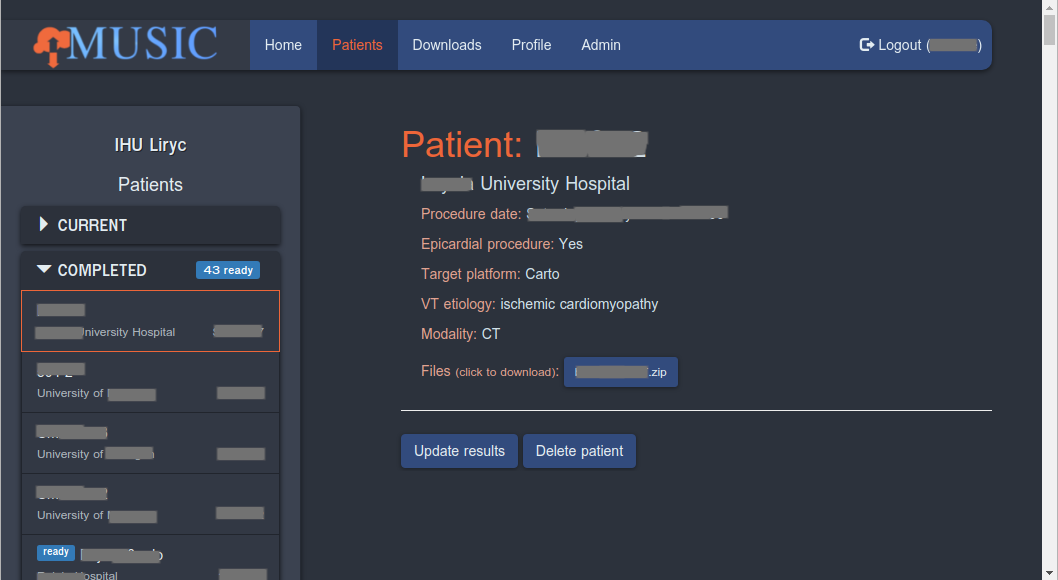Download the patient .zip file

tap(621, 372)
